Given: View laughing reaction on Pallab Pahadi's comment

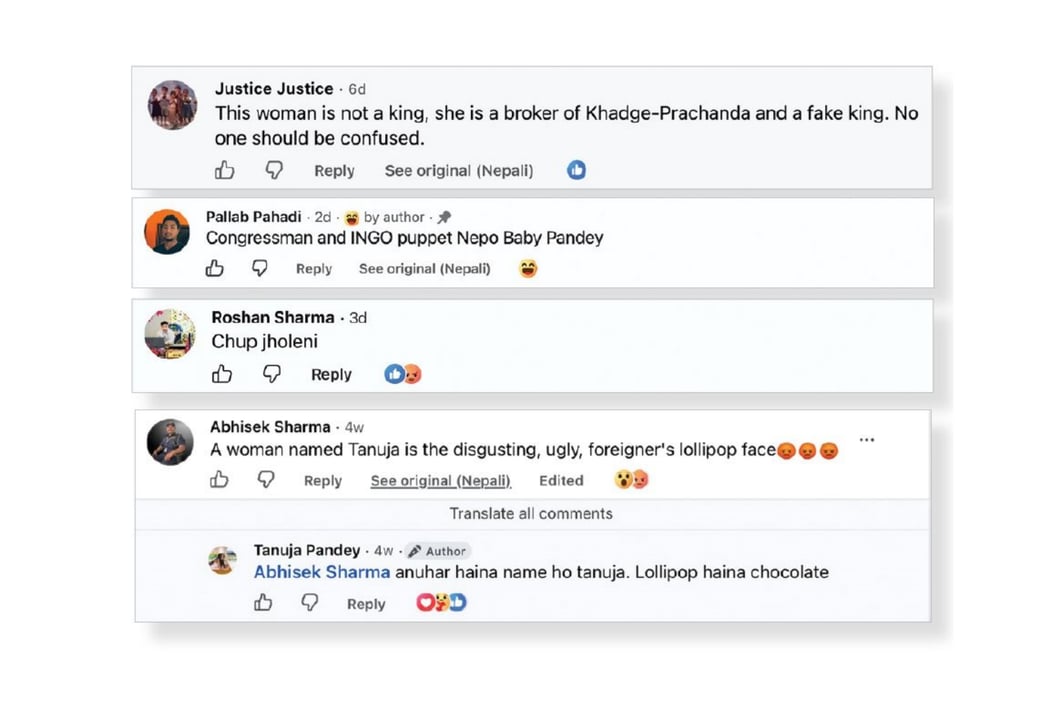Looking at the screenshot, I should point(529,269).
